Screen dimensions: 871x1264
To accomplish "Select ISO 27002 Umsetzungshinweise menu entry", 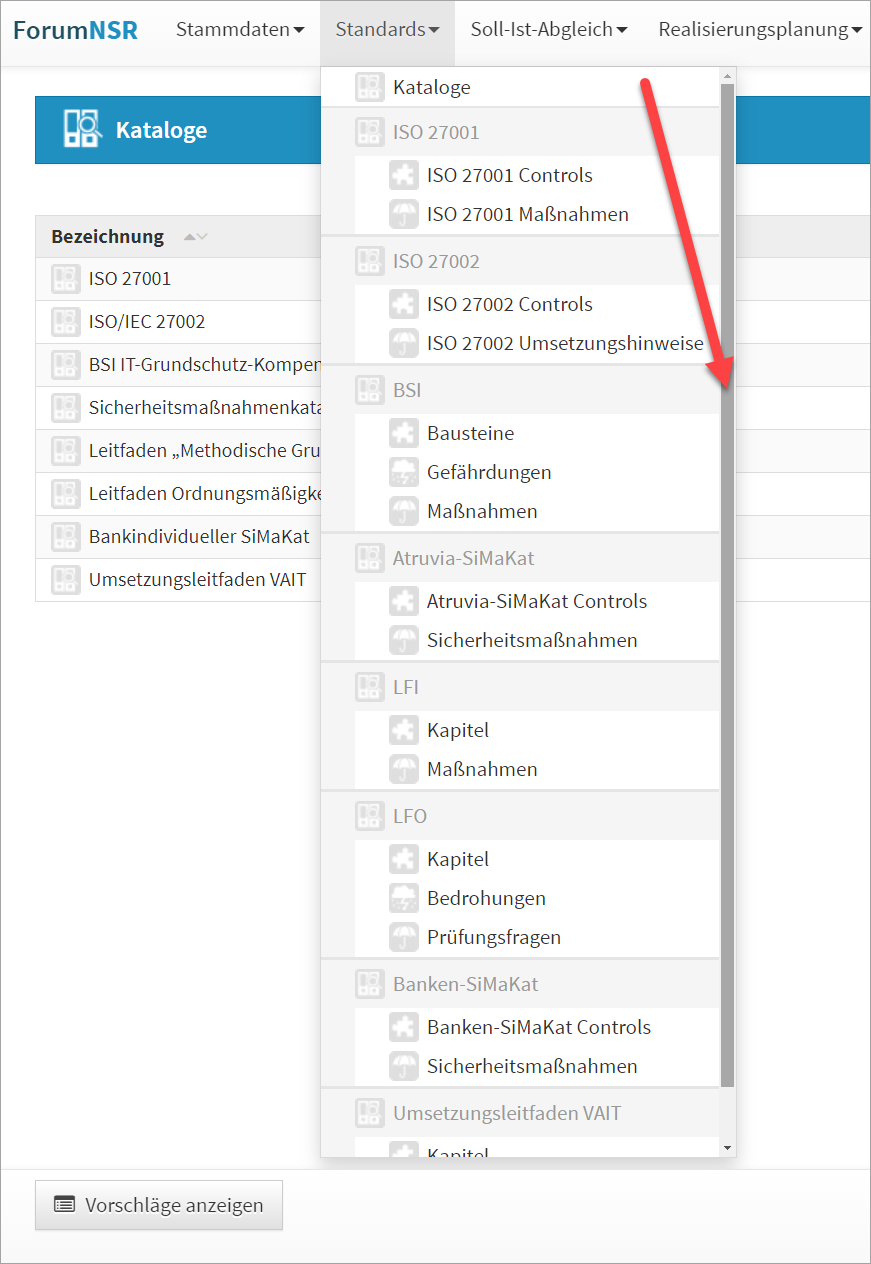I will (x=565, y=343).
